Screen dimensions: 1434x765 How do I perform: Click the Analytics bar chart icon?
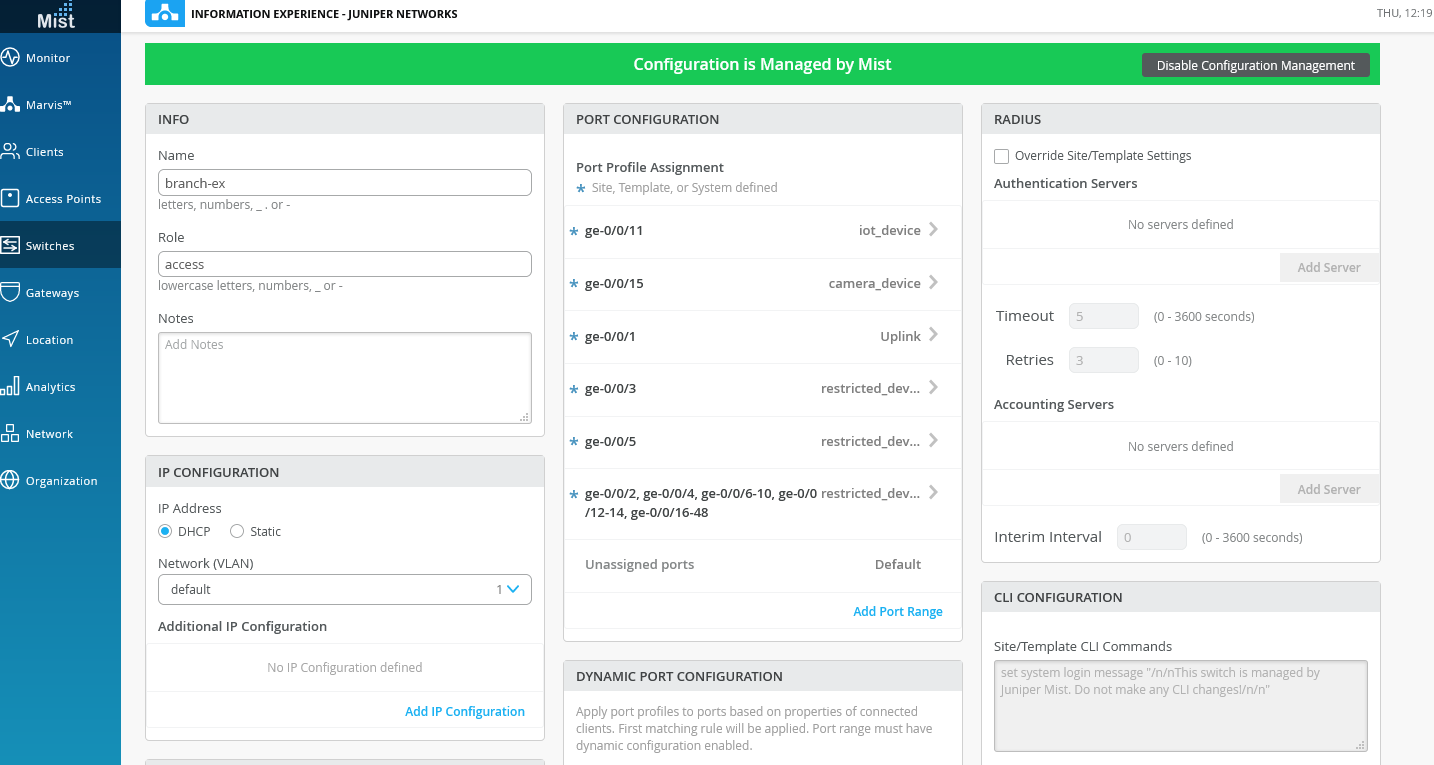tap(11, 386)
